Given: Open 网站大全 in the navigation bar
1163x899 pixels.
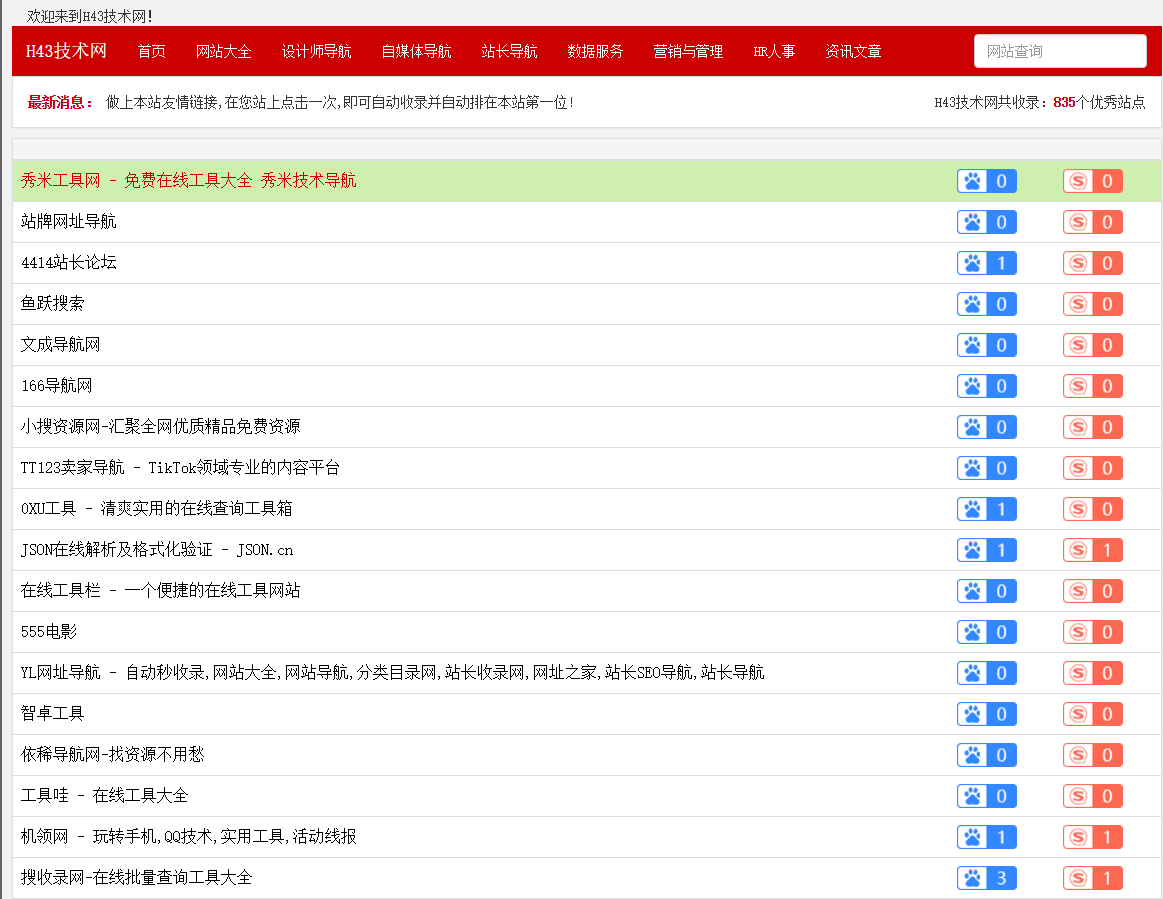Looking at the screenshot, I should [224, 51].
